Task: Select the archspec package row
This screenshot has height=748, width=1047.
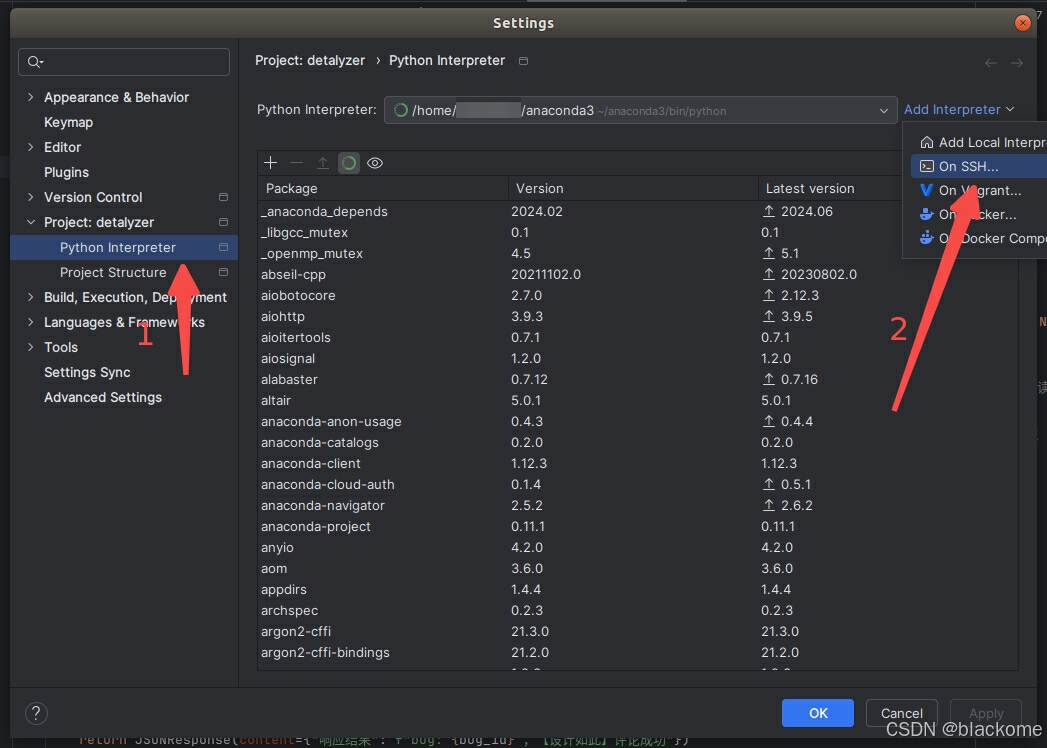Action: point(638,610)
